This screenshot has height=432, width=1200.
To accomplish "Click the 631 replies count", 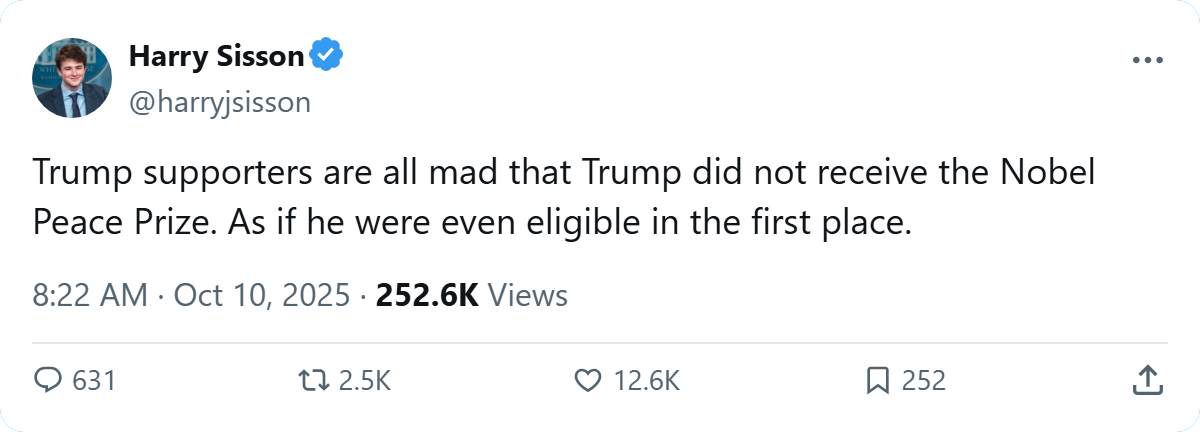I will [96, 380].
